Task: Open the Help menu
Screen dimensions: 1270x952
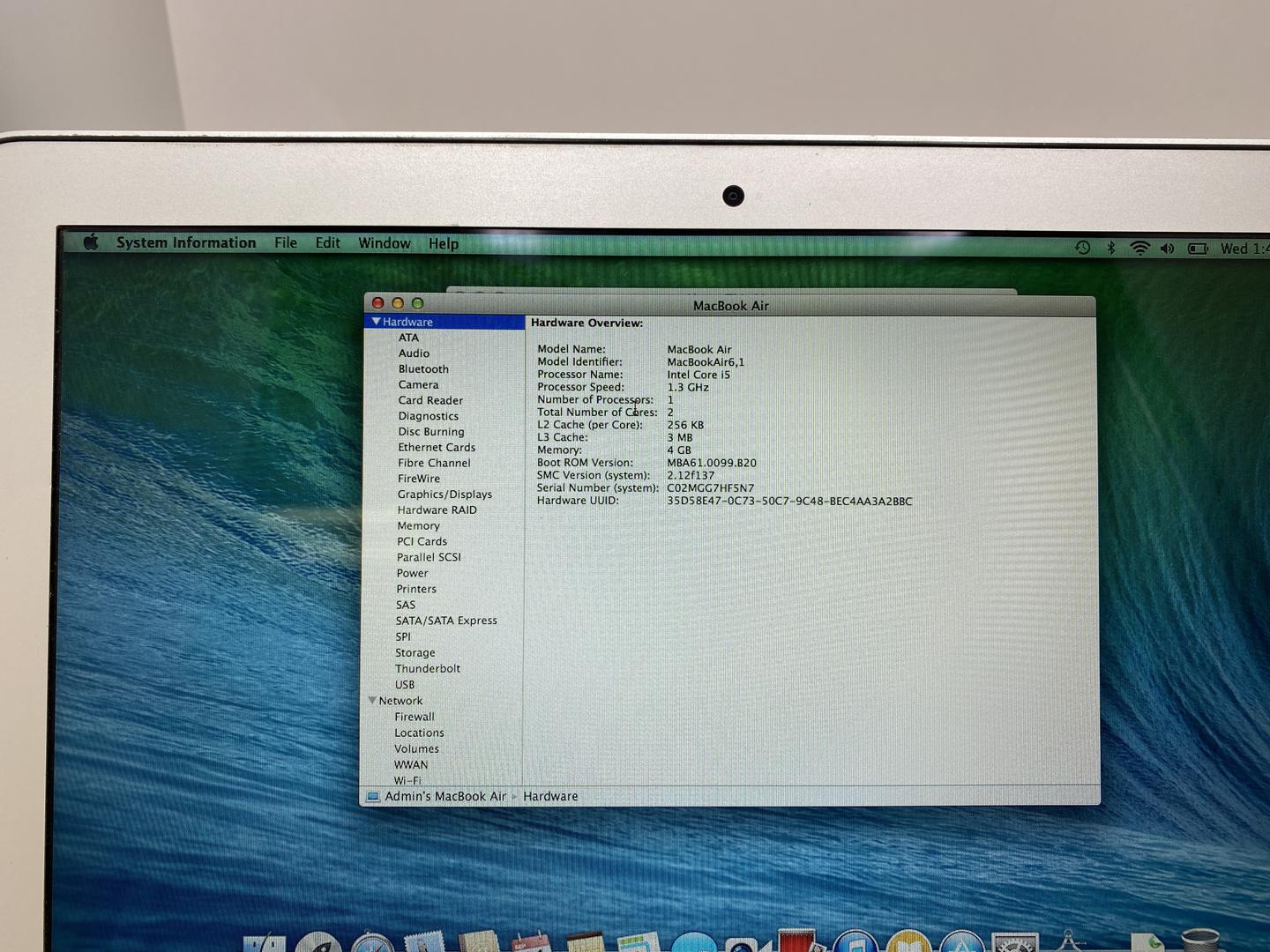Action: (444, 244)
